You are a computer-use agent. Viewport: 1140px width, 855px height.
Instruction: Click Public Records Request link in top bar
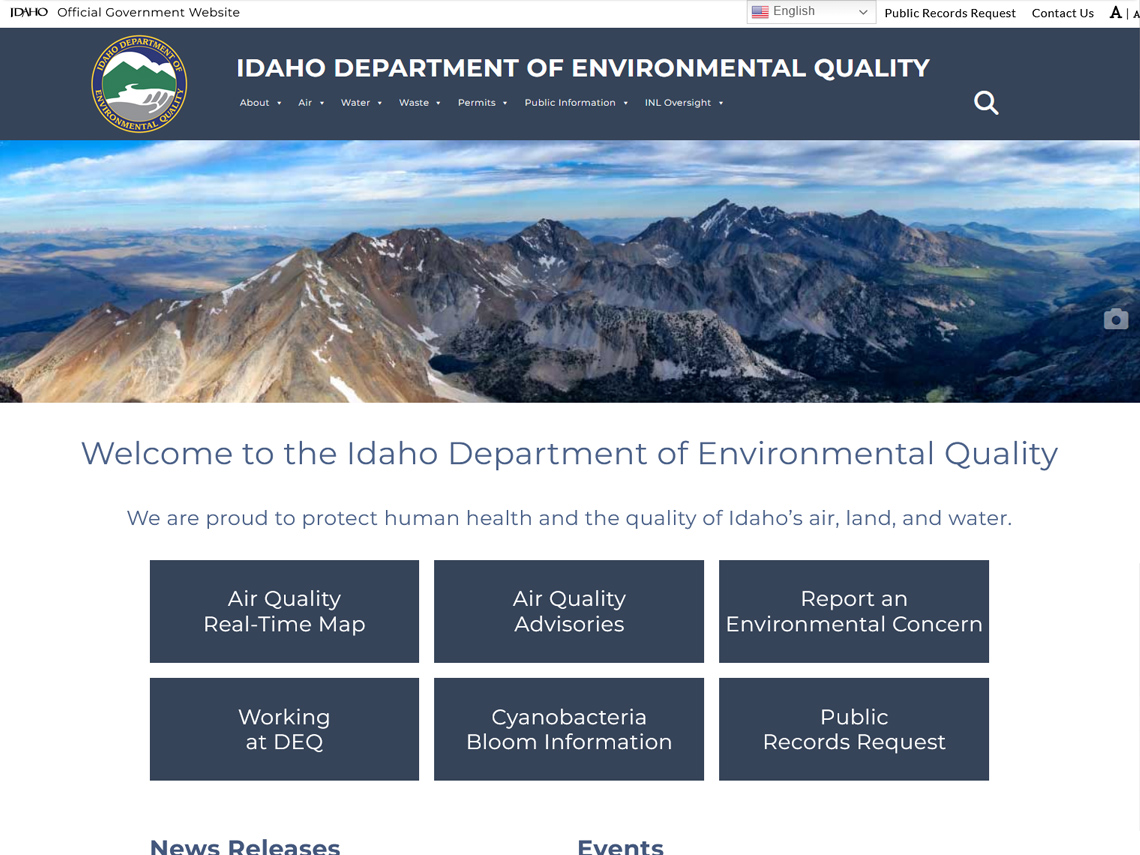949,13
